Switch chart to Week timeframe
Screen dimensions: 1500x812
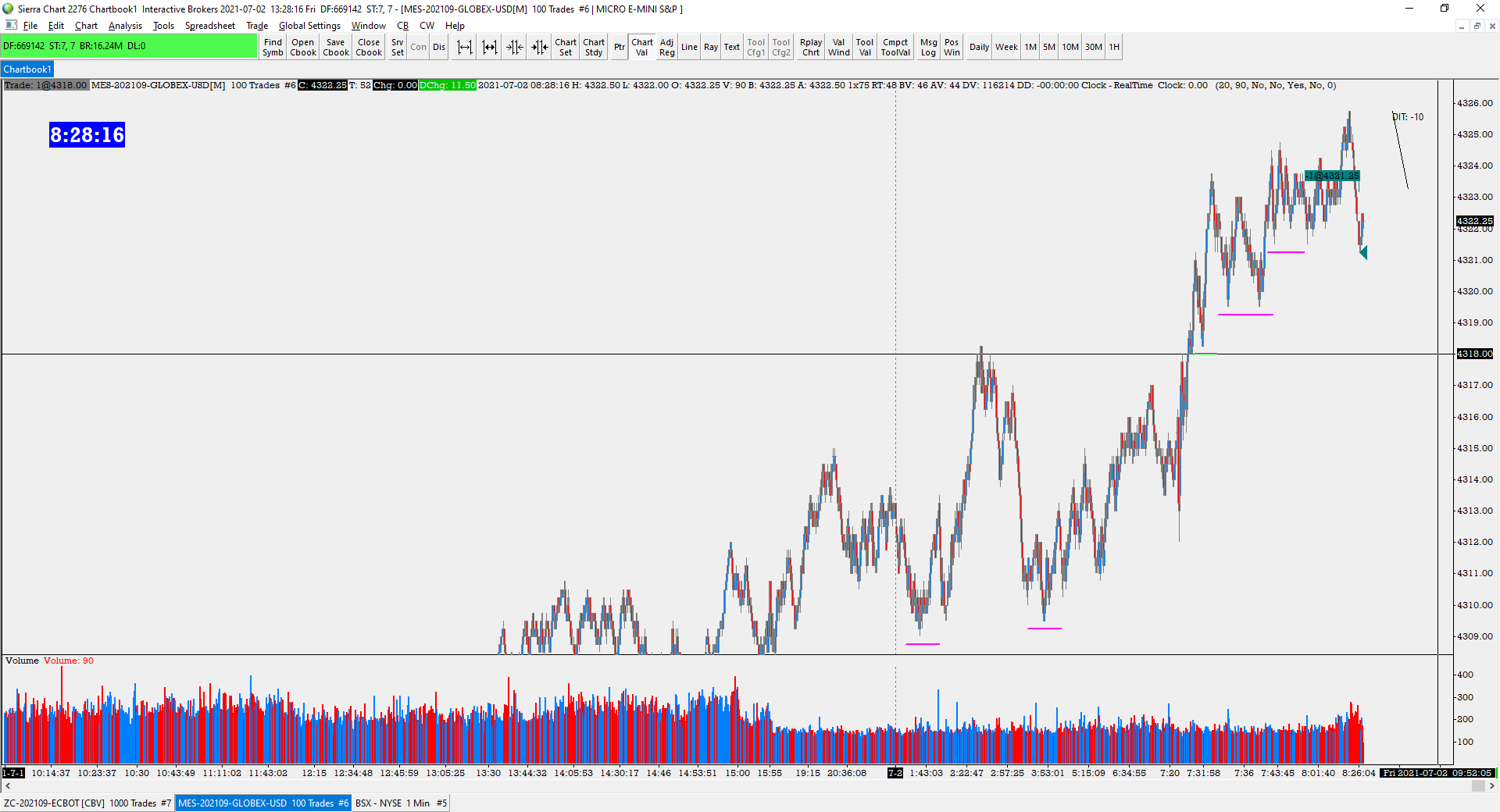[1007, 48]
